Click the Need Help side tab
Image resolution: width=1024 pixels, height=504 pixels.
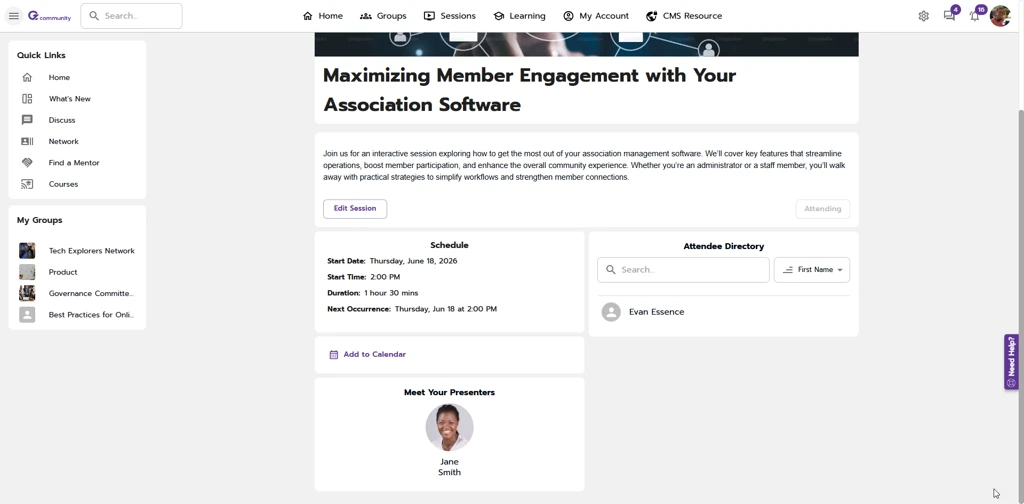click(1011, 361)
